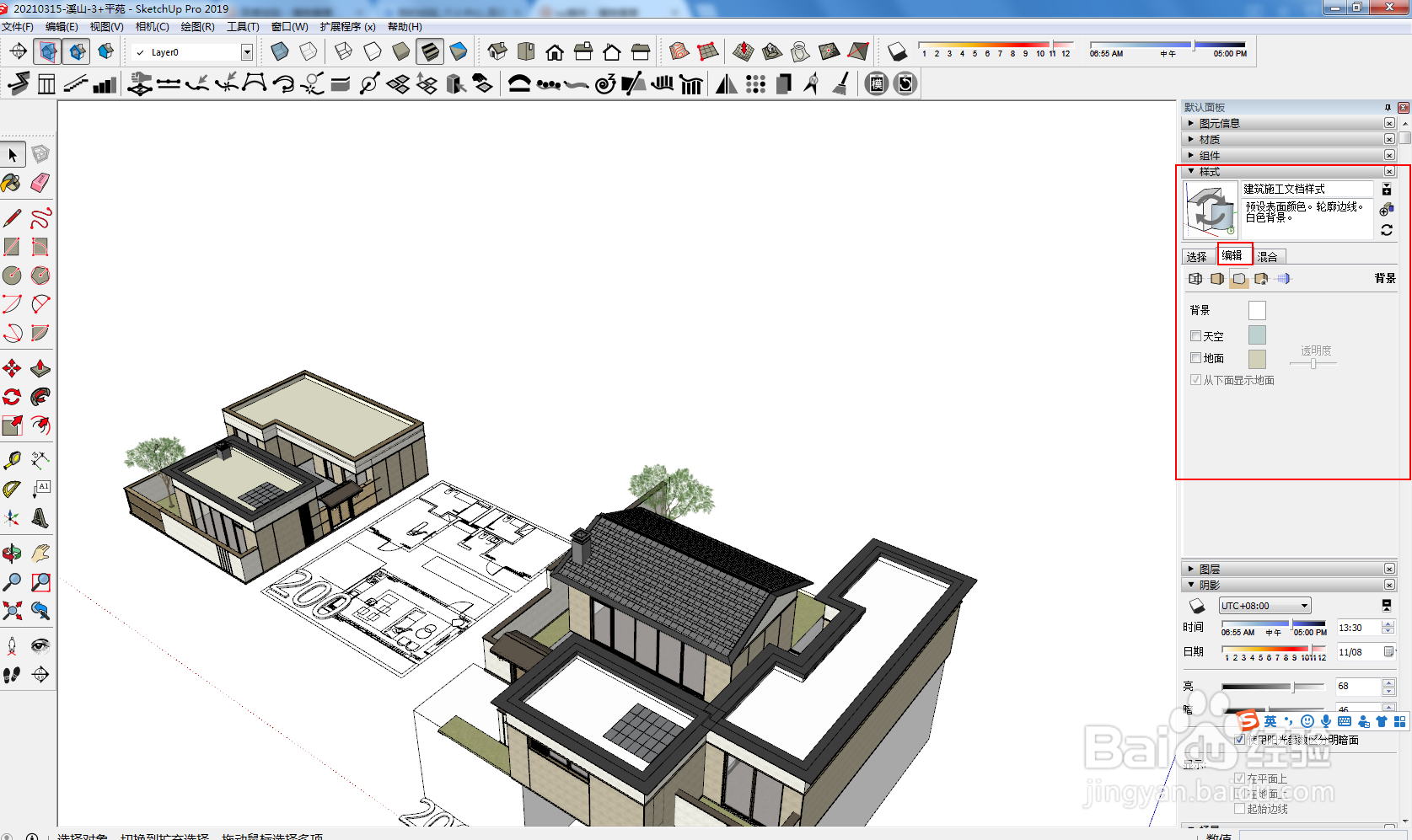Select the Pan hand tool
1412x840 pixels.
point(40,554)
